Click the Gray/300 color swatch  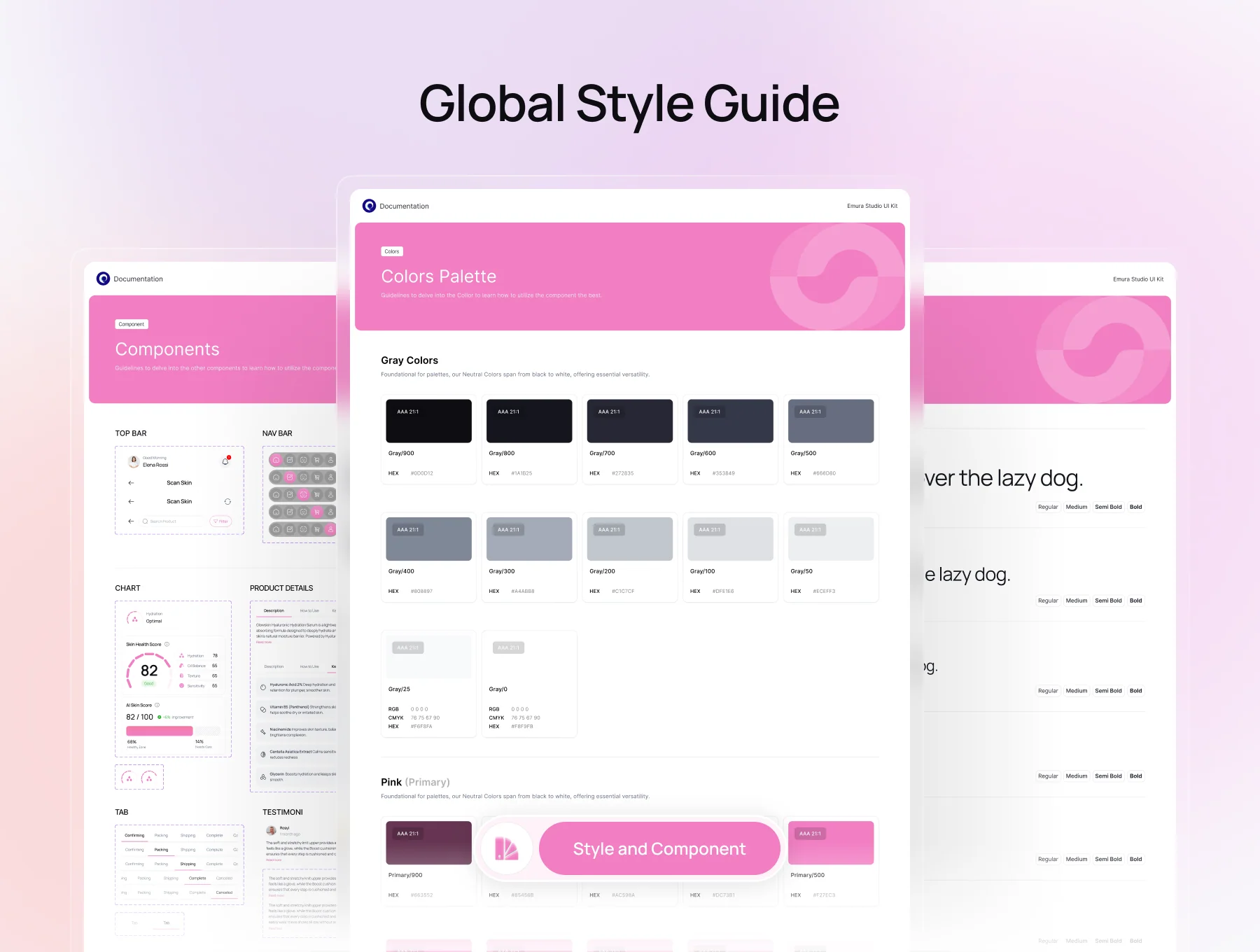click(x=529, y=539)
